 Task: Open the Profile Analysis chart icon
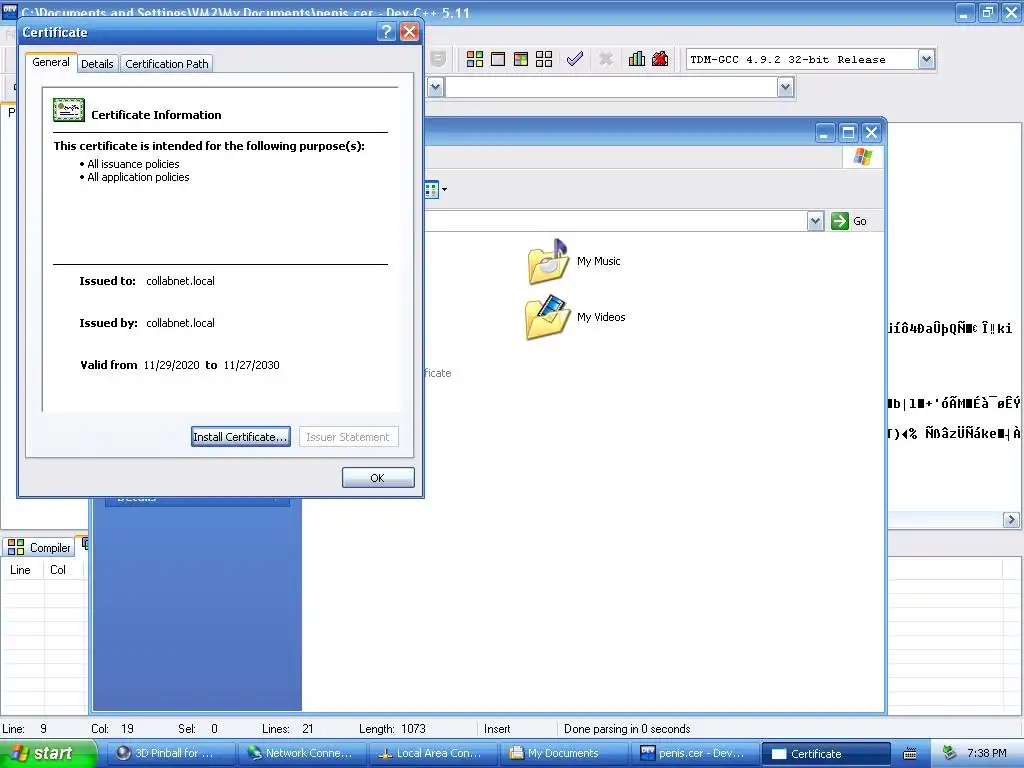(x=637, y=59)
